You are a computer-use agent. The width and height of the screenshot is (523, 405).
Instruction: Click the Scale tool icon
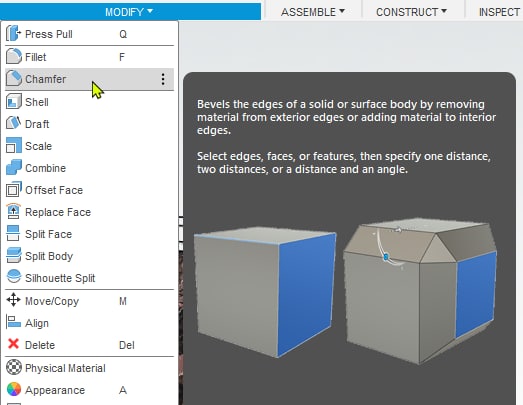pos(14,145)
